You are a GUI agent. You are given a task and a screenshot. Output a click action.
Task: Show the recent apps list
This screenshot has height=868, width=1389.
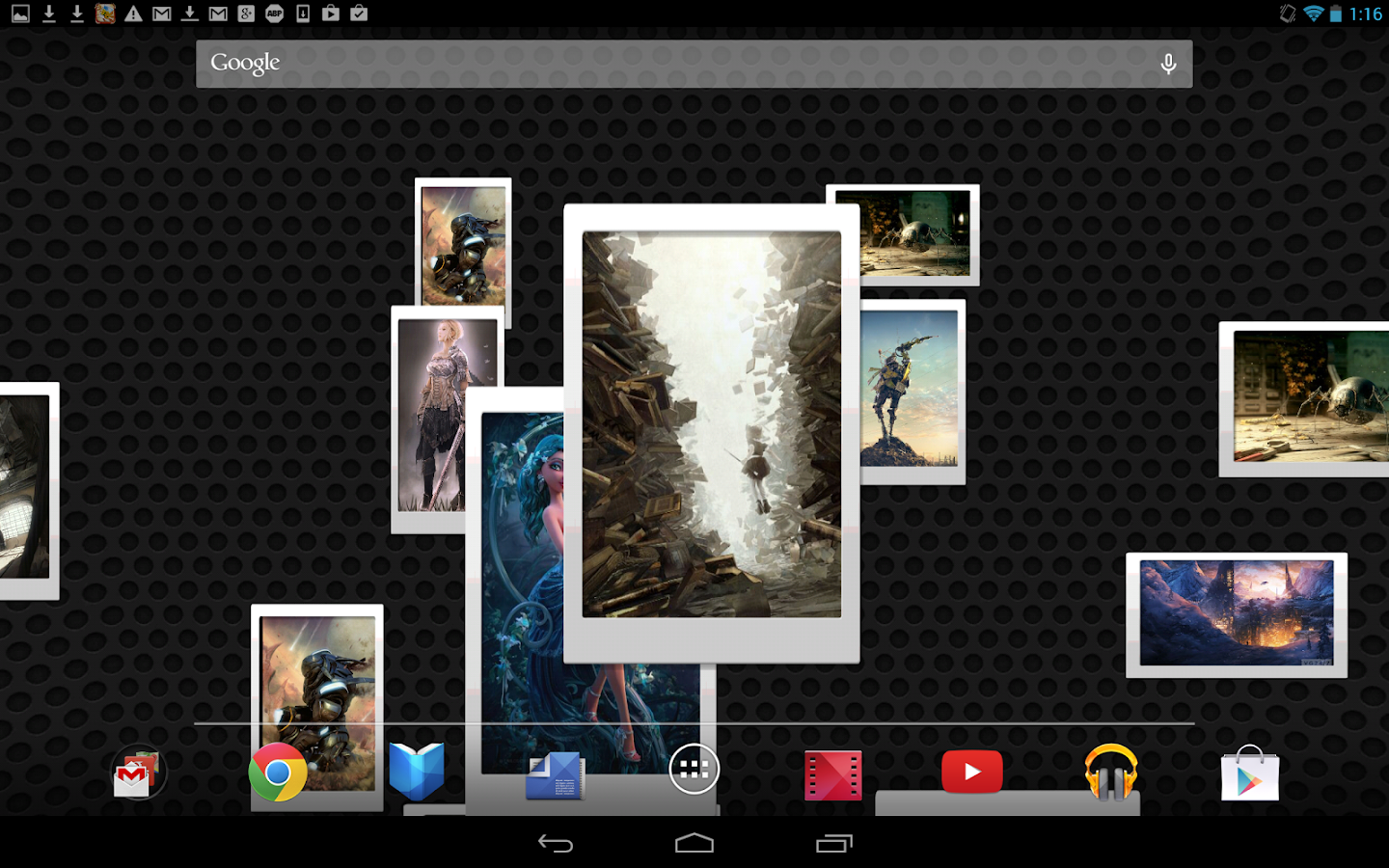(x=834, y=844)
